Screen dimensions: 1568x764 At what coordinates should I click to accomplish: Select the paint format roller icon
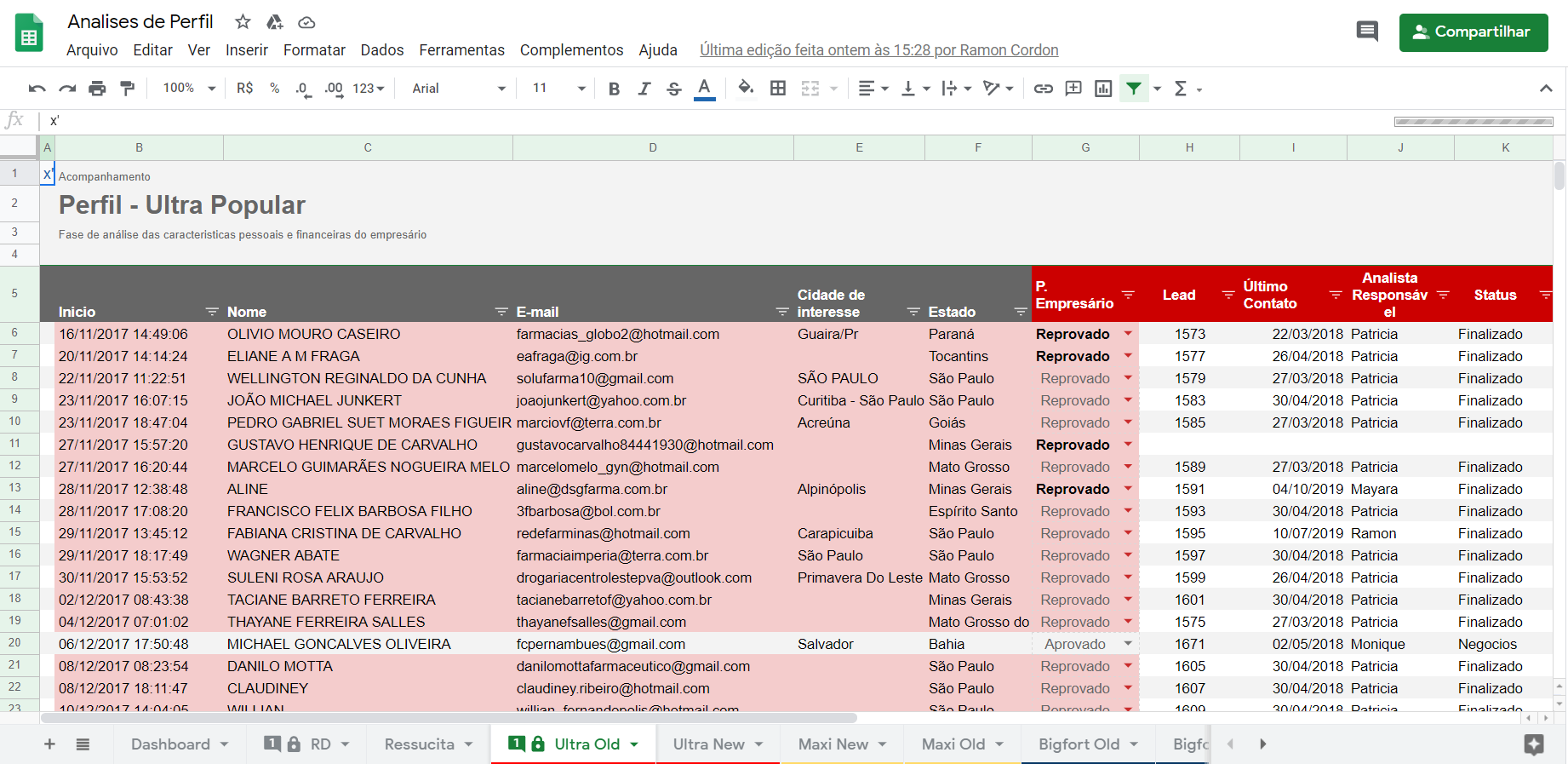tap(128, 89)
